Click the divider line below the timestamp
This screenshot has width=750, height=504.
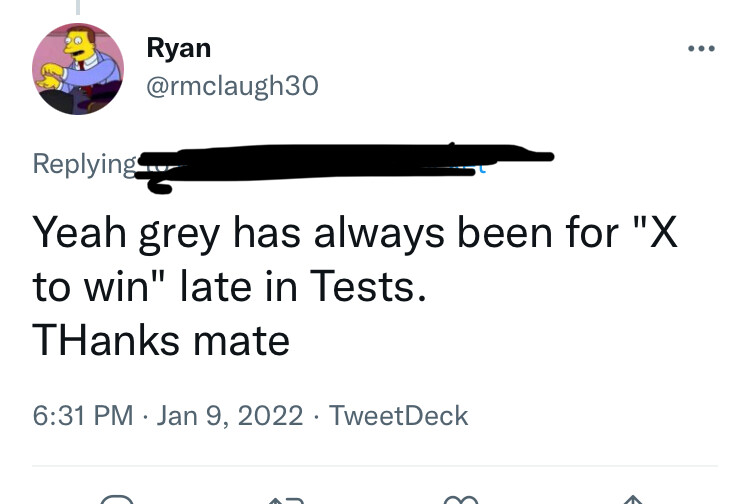[x=375, y=466]
